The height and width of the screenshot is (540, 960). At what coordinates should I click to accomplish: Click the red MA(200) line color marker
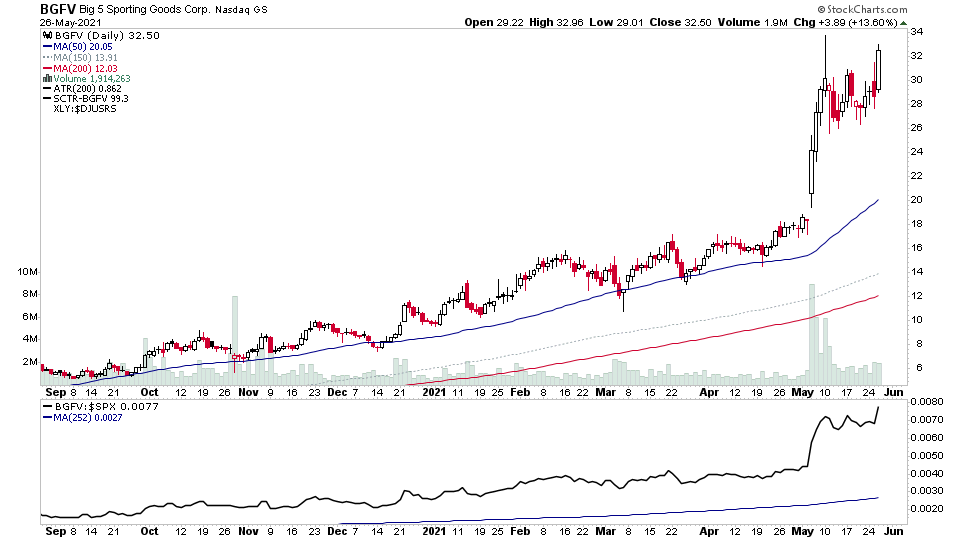click(x=47, y=69)
